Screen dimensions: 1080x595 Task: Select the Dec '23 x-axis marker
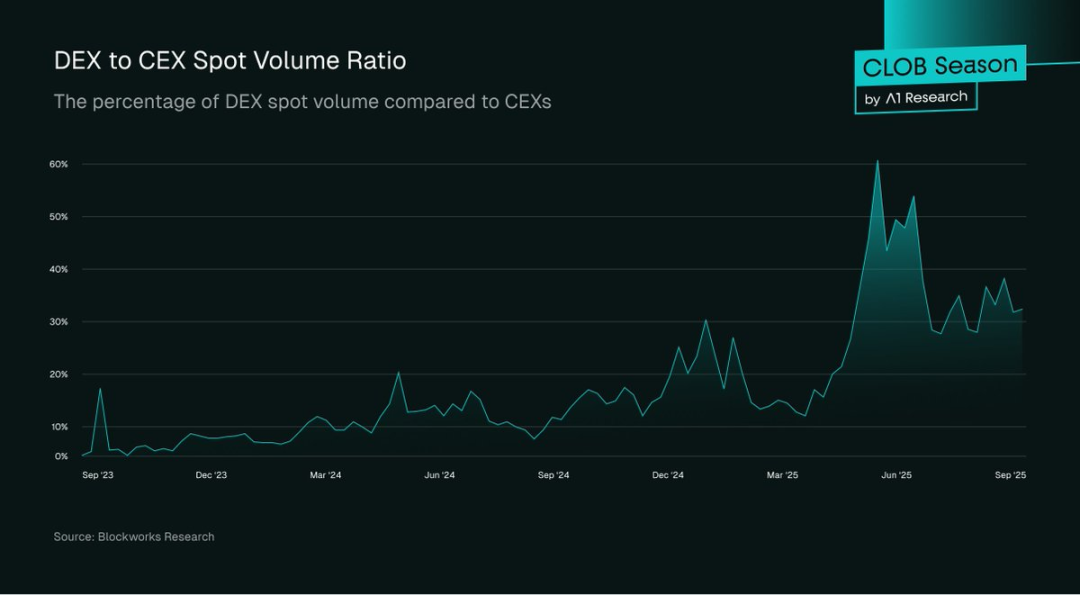coord(211,476)
